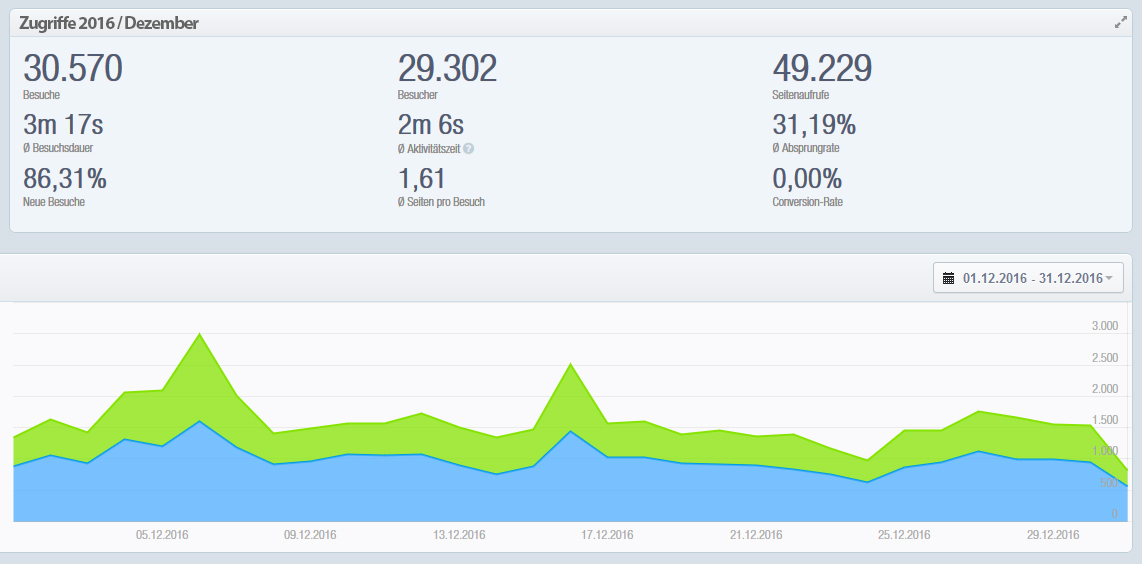Viewport: 1142px width, 564px height.
Task: Click the 3.000 y-axis label
Action: (x=1104, y=326)
